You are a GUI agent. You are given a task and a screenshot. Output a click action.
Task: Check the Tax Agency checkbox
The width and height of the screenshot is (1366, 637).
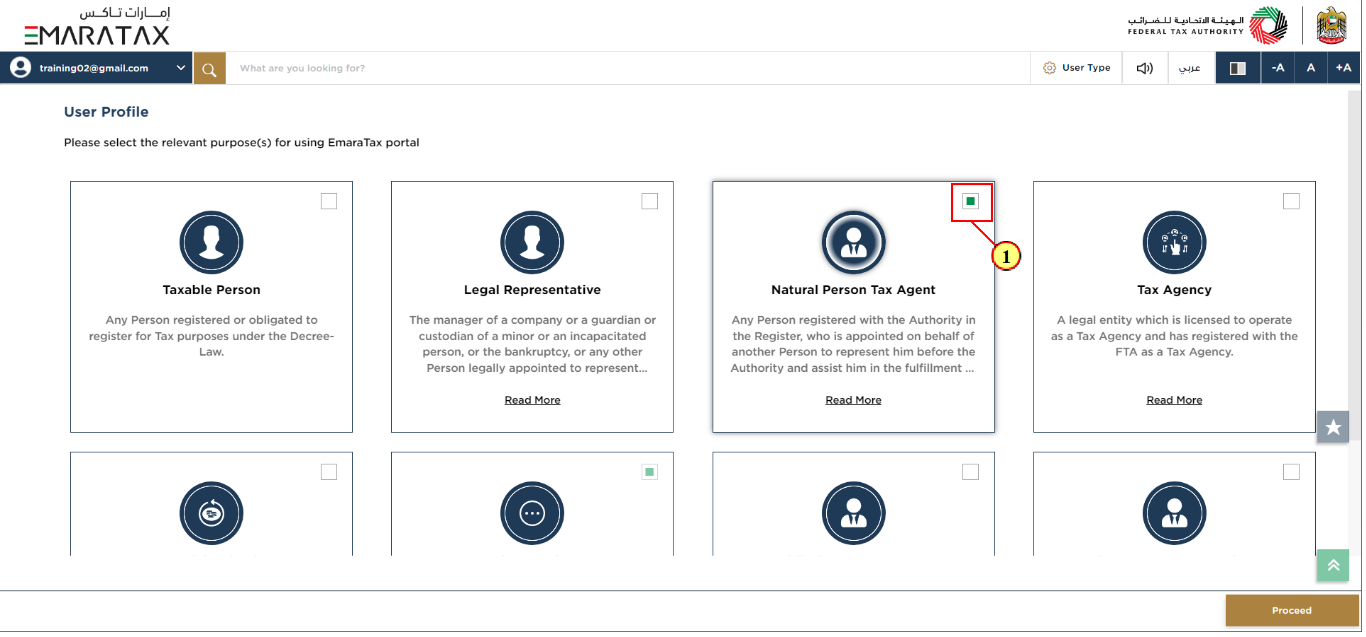[x=1291, y=201]
